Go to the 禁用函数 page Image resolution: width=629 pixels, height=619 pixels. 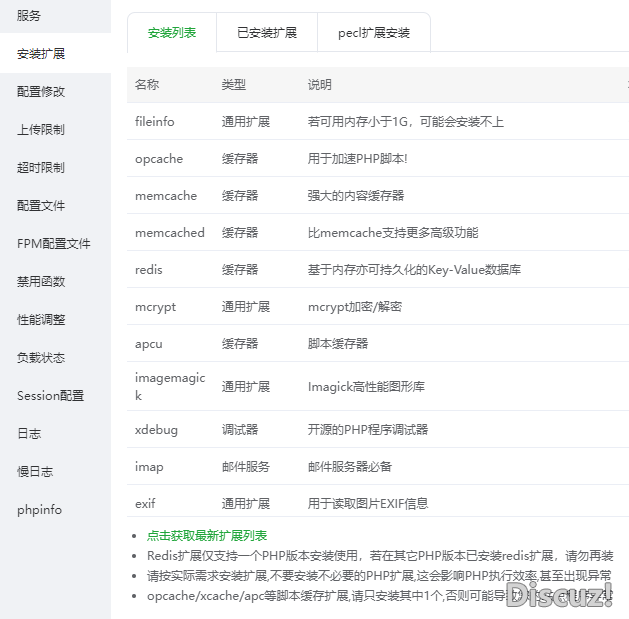41,282
